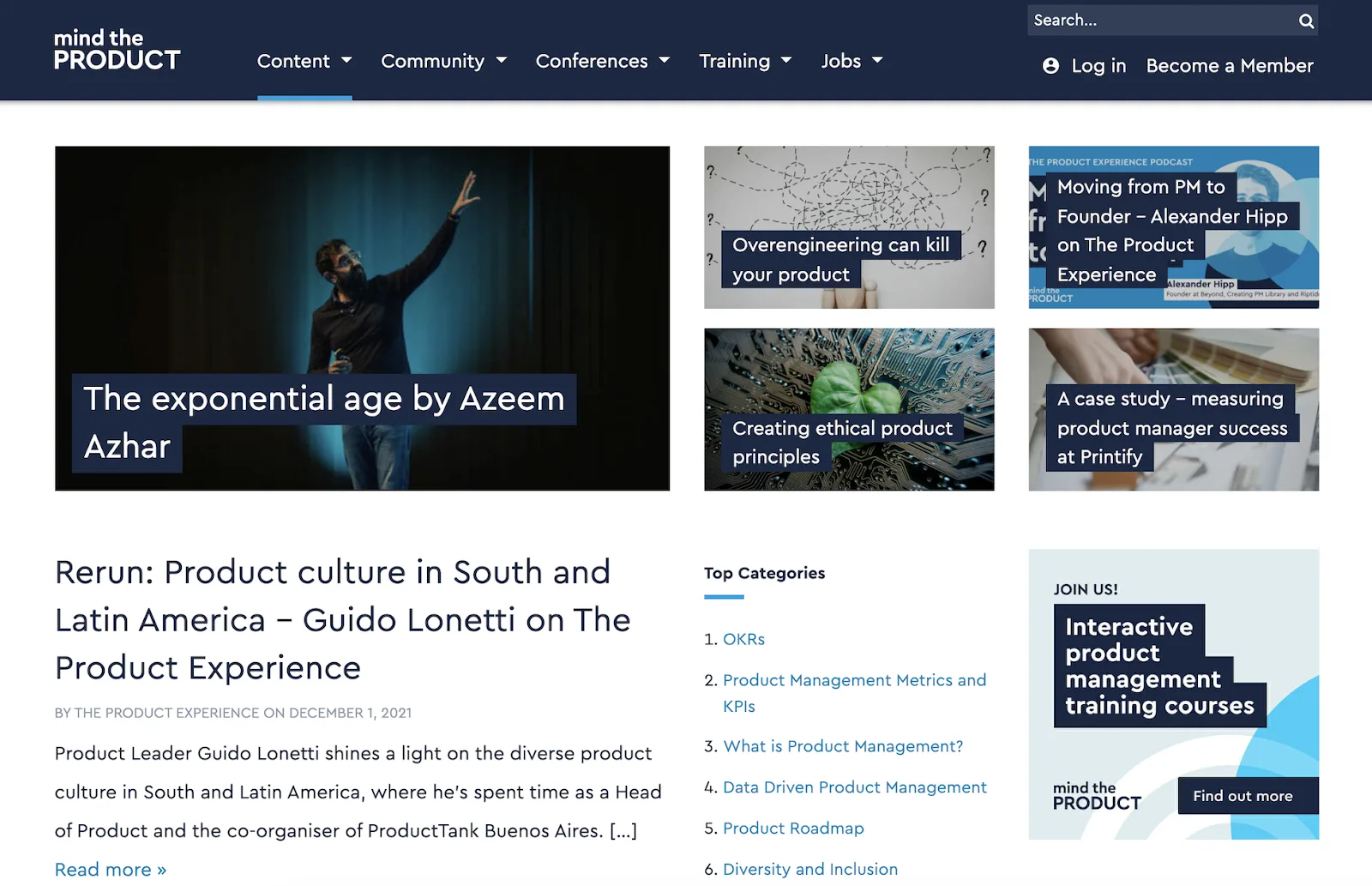Expand the Community dropdown menu
1372x886 pixels.
click(x=443, y=61)
